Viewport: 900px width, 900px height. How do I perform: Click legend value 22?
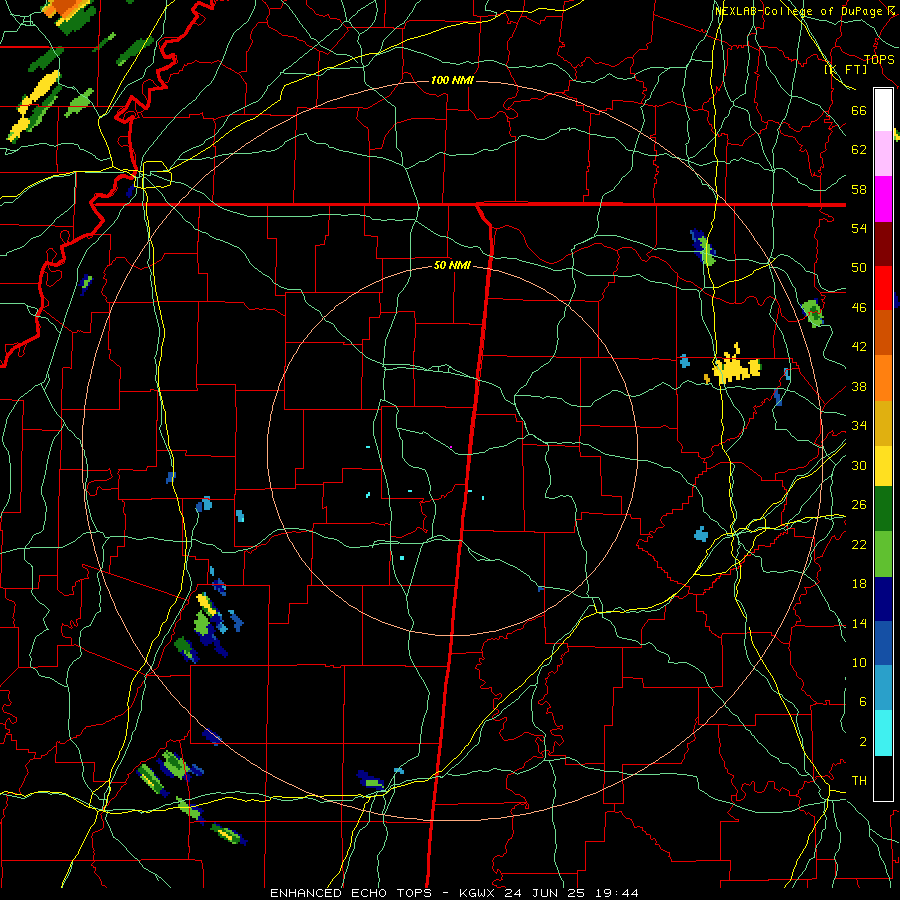(859, 544)
